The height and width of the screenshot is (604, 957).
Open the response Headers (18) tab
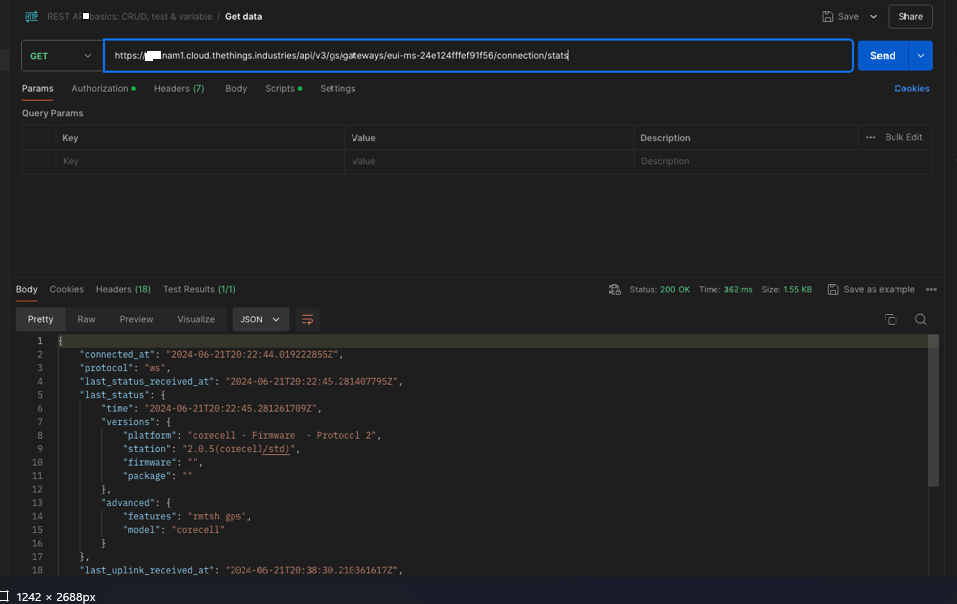[123, 289]
